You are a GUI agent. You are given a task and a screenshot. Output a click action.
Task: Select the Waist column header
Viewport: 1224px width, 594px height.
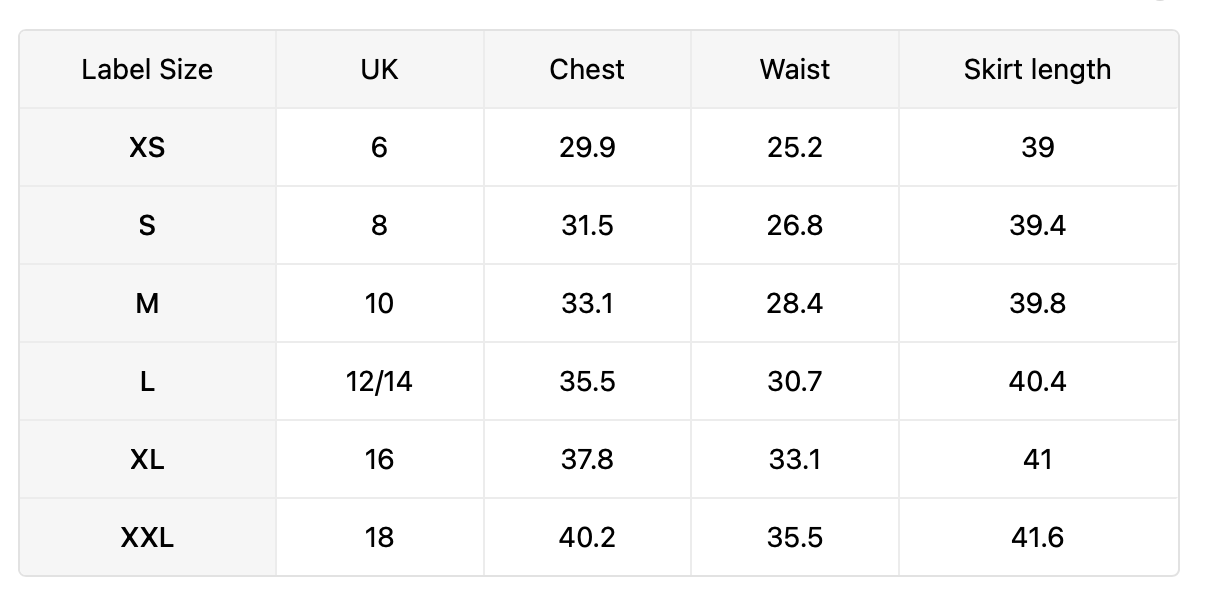tap(795, 69)
